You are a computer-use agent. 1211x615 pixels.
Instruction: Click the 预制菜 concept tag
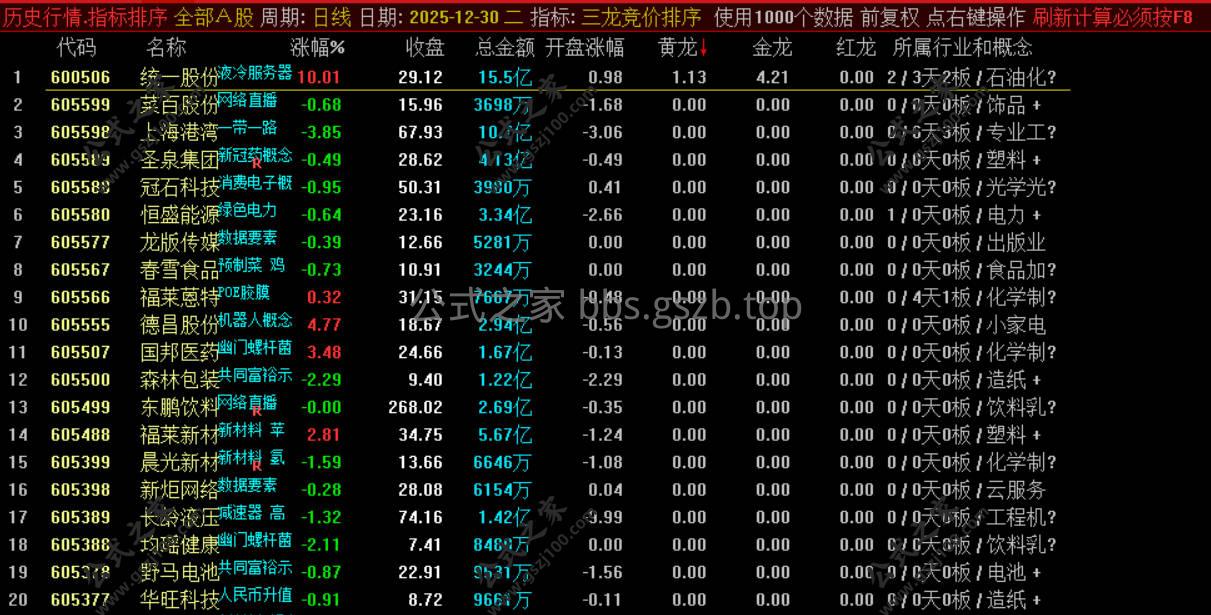coord(239,265)
